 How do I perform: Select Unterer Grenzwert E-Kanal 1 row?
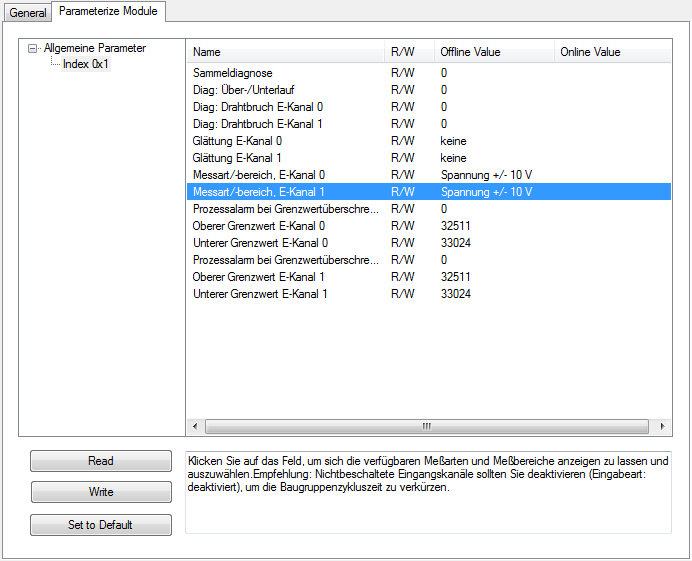click(x=429, y=294)
